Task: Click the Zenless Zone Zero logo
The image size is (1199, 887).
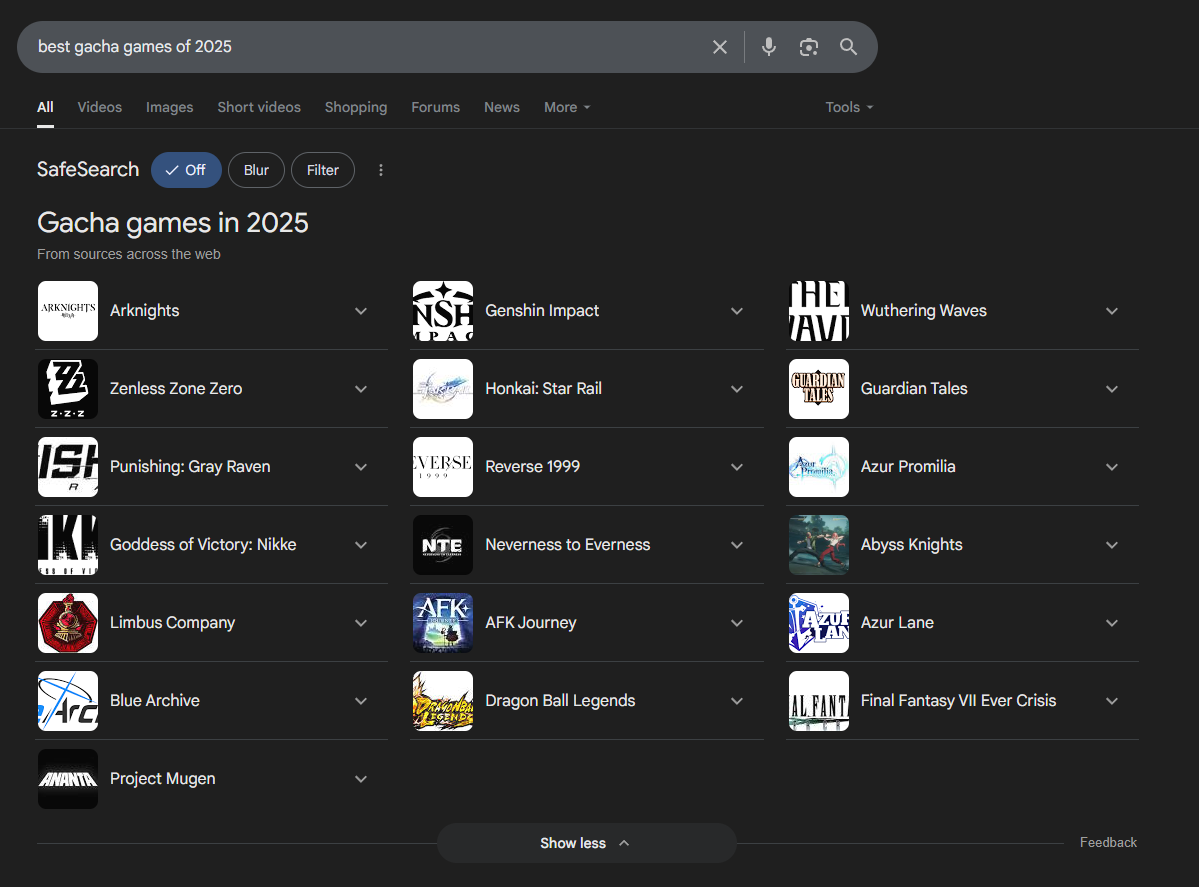Action: pyautogui.click(x=68, y=388)
